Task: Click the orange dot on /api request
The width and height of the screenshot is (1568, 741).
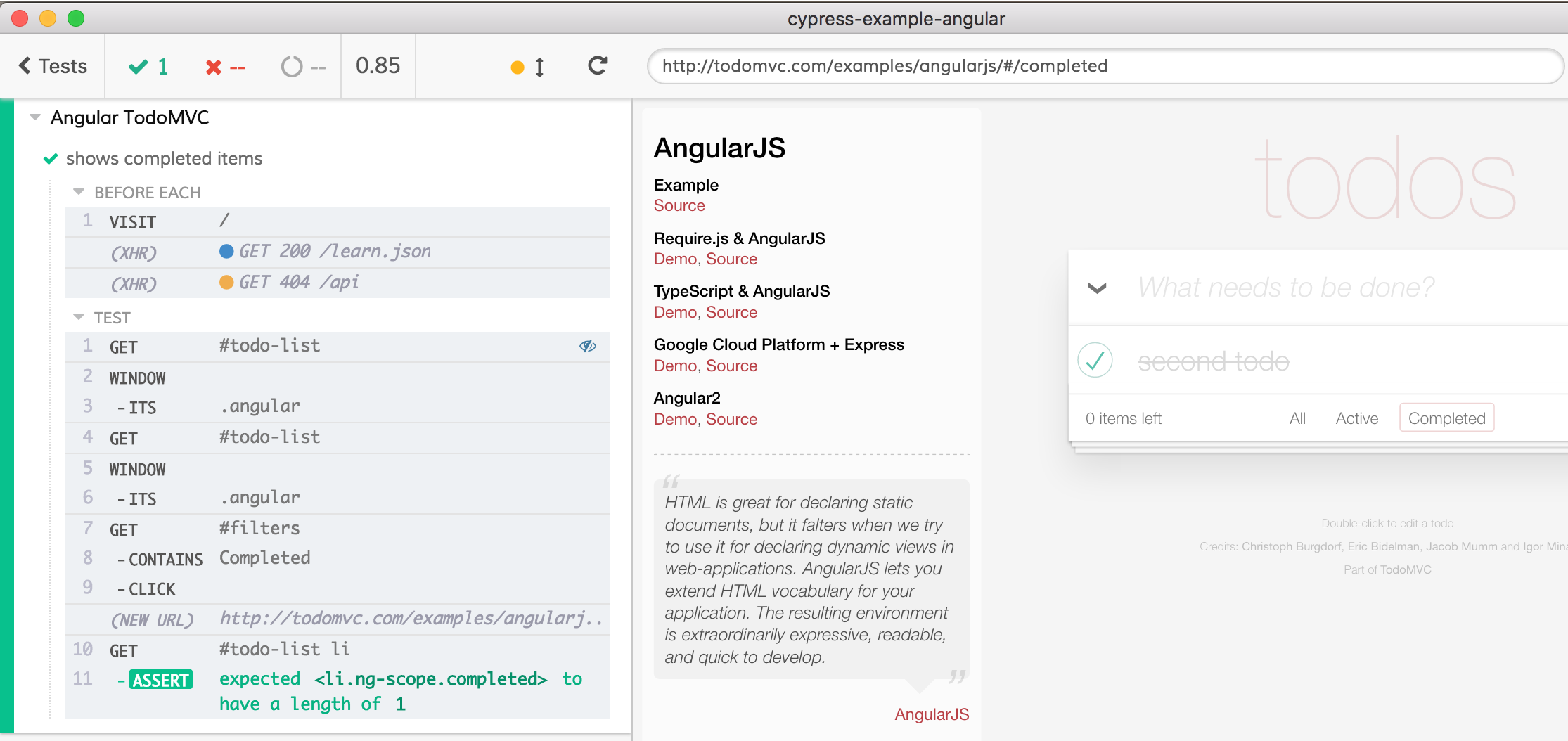Action: point(226,283)
